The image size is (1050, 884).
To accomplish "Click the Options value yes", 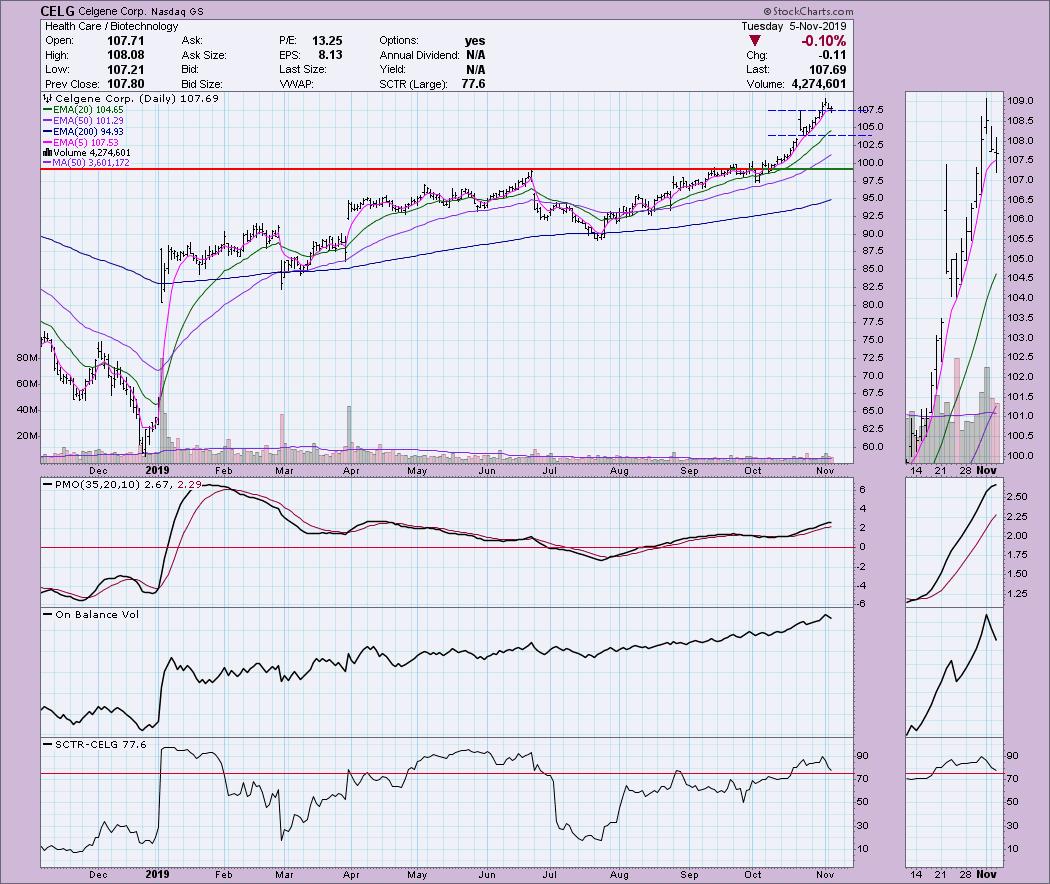I will (475, 41).
